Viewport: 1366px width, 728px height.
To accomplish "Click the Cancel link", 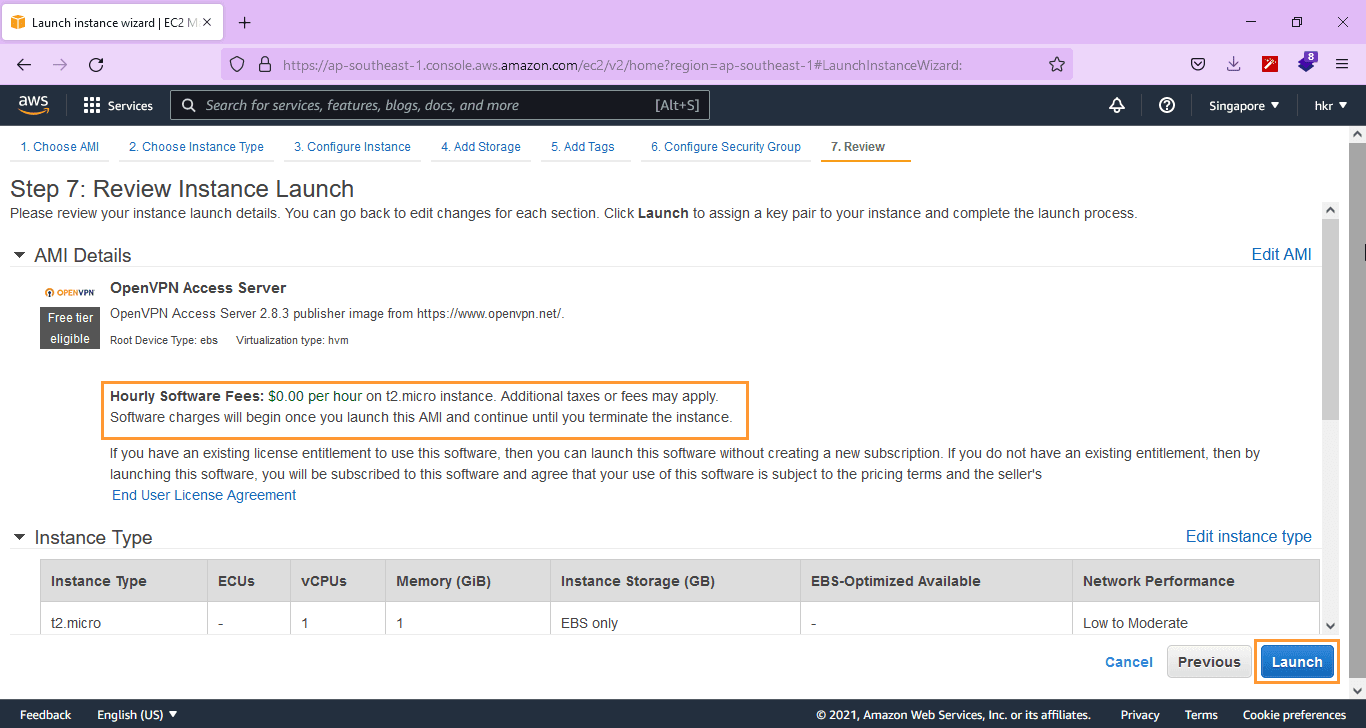I will (1129, 662).
